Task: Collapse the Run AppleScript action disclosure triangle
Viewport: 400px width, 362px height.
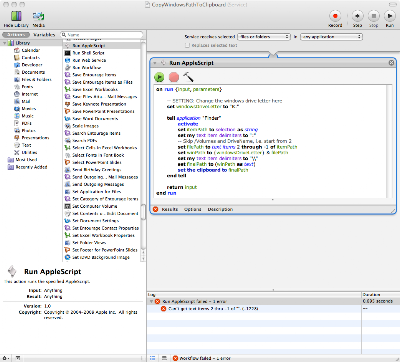Action: coord(155,63)
